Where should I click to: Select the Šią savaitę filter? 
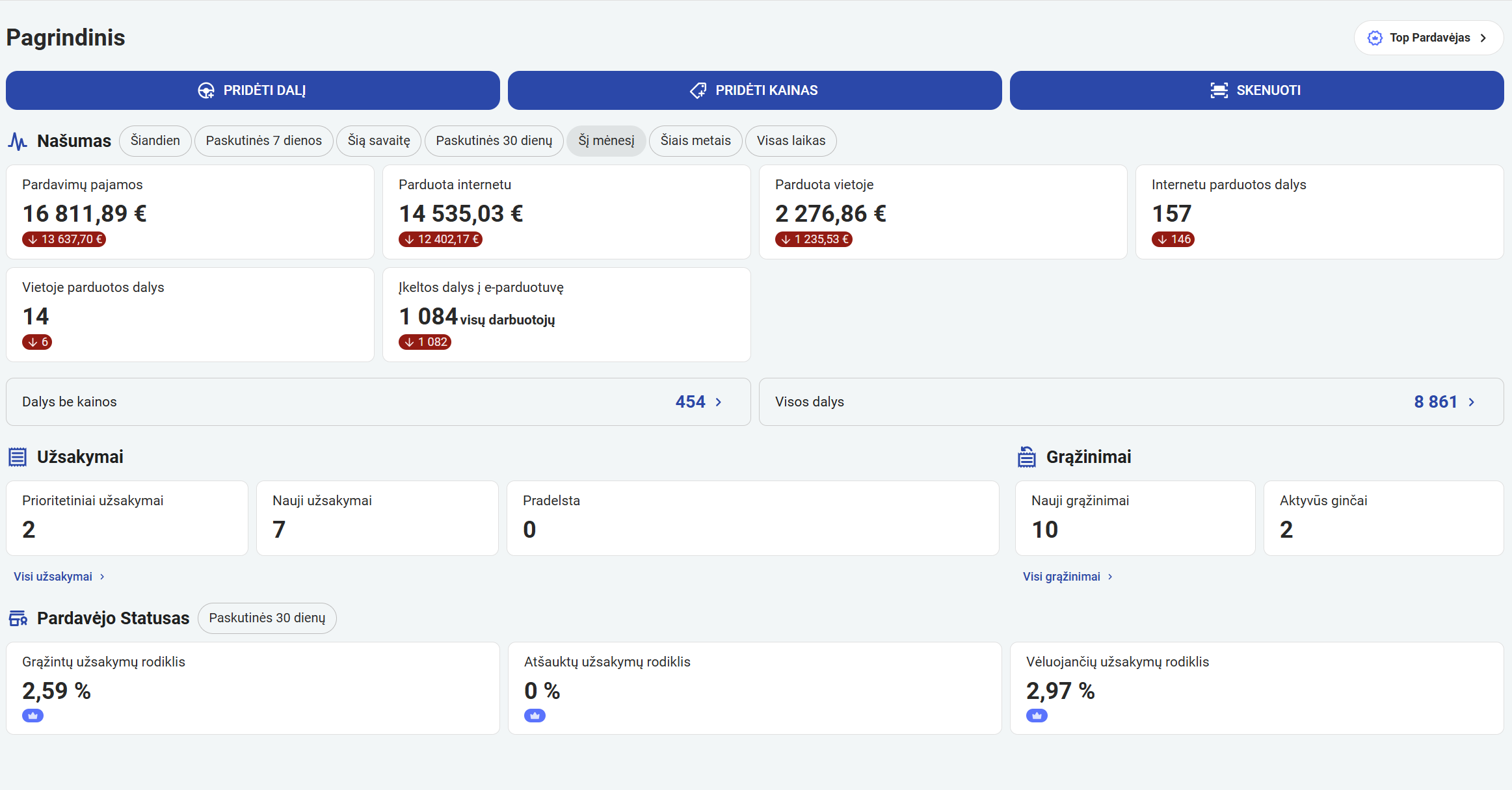379,141
